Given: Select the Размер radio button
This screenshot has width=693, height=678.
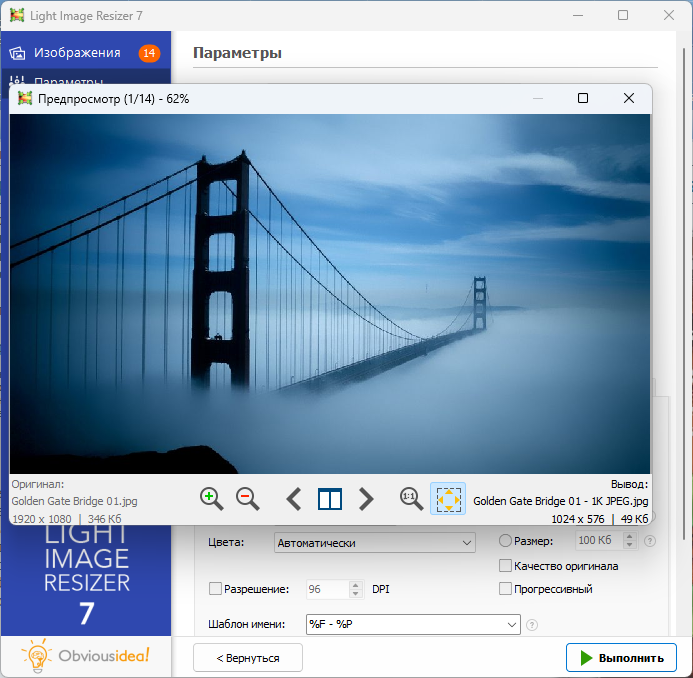Looking at the screenshot, I should (x=505, y=541).
